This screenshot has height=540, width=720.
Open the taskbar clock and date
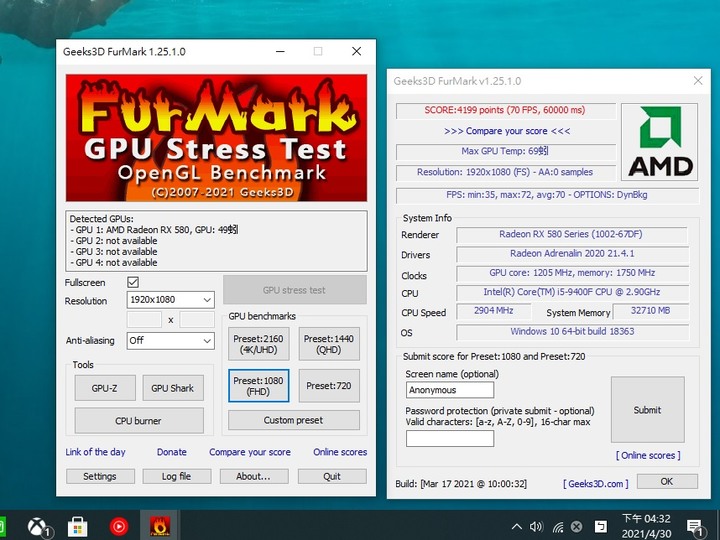(x=646, y=526)
